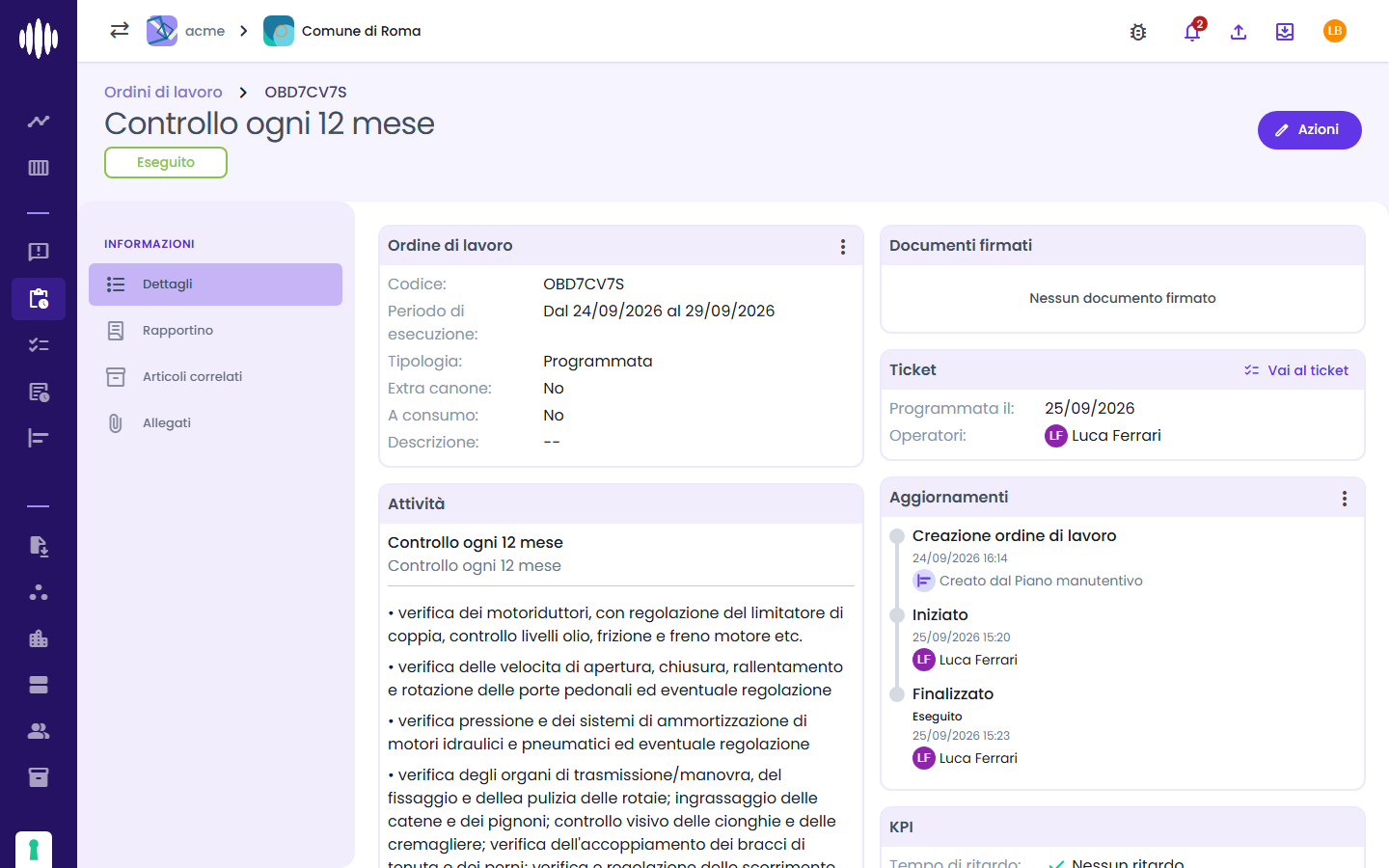
Task: Open the columns board icon in sidebar
Action: (x=39, y=168)
